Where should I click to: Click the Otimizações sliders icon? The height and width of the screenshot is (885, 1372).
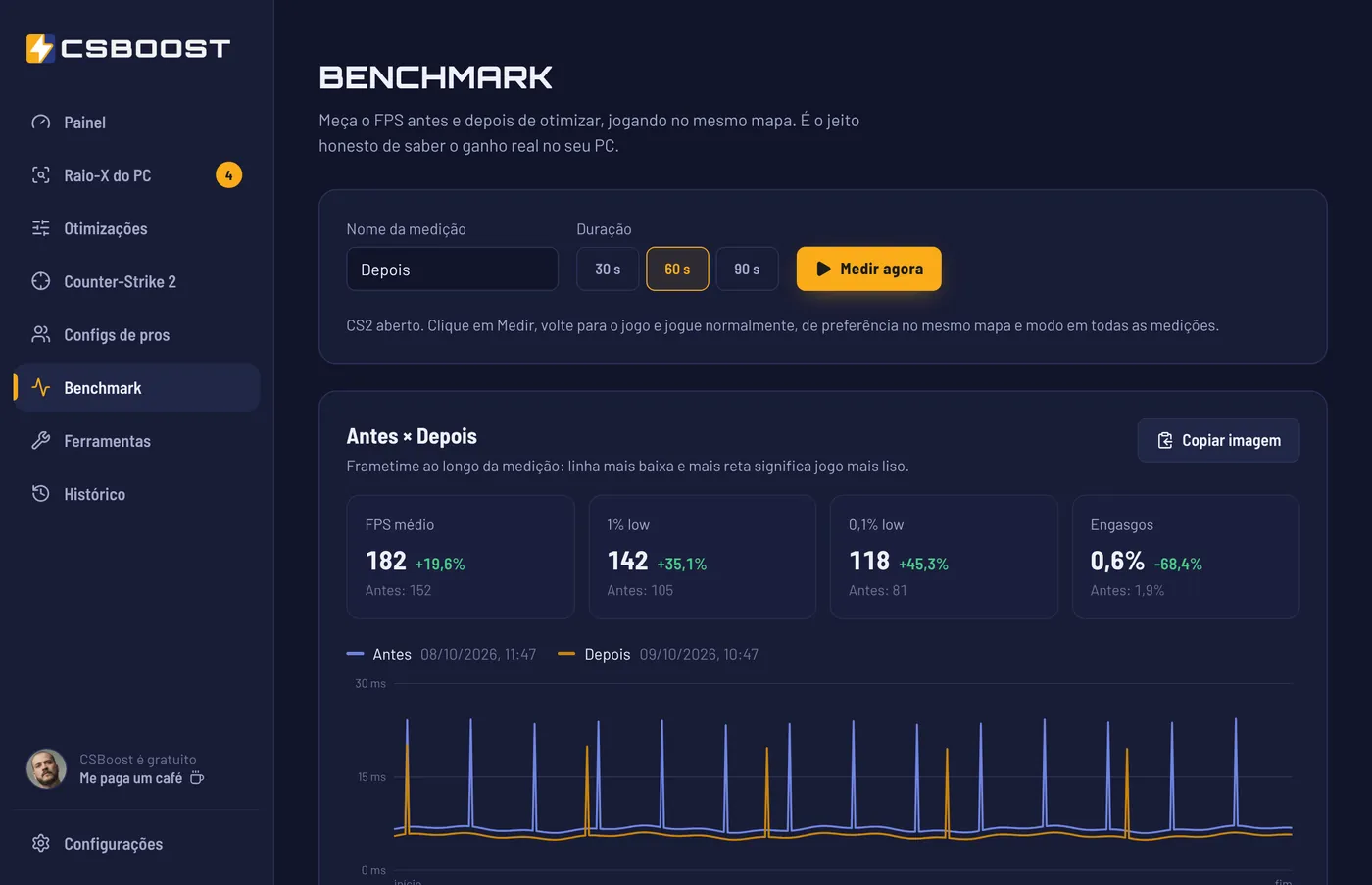click(41, 228)
